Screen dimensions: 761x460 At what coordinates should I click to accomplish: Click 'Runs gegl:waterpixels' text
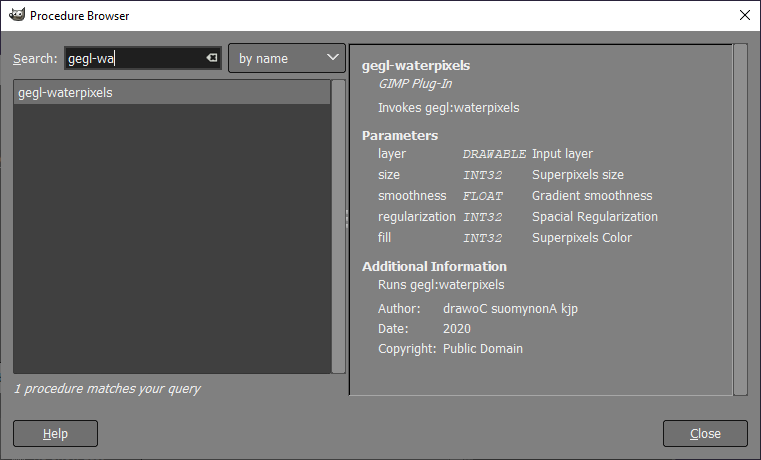click(441, 285)
